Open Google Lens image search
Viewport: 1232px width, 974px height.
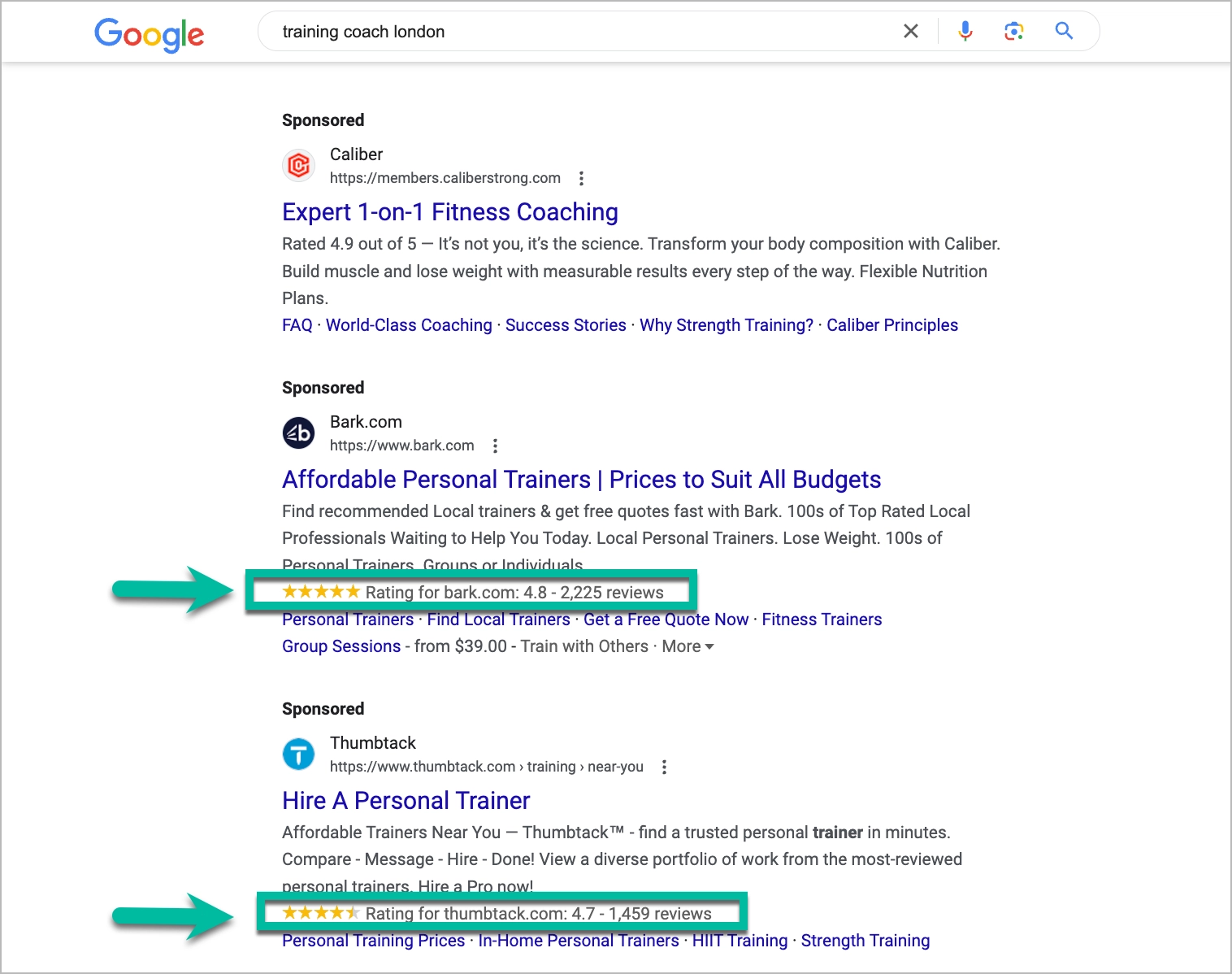1013,31
